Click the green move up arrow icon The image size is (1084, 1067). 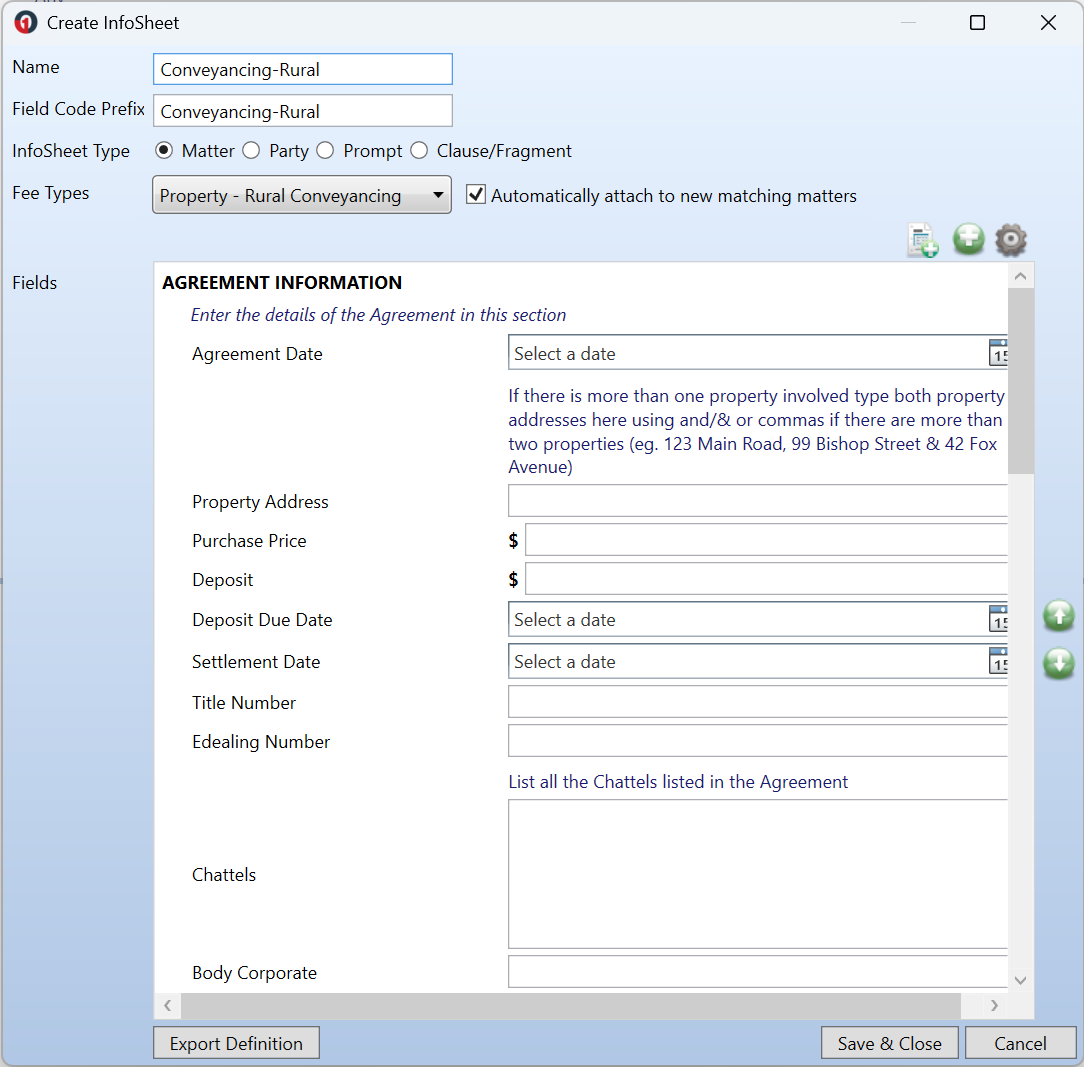(1058, 615)
